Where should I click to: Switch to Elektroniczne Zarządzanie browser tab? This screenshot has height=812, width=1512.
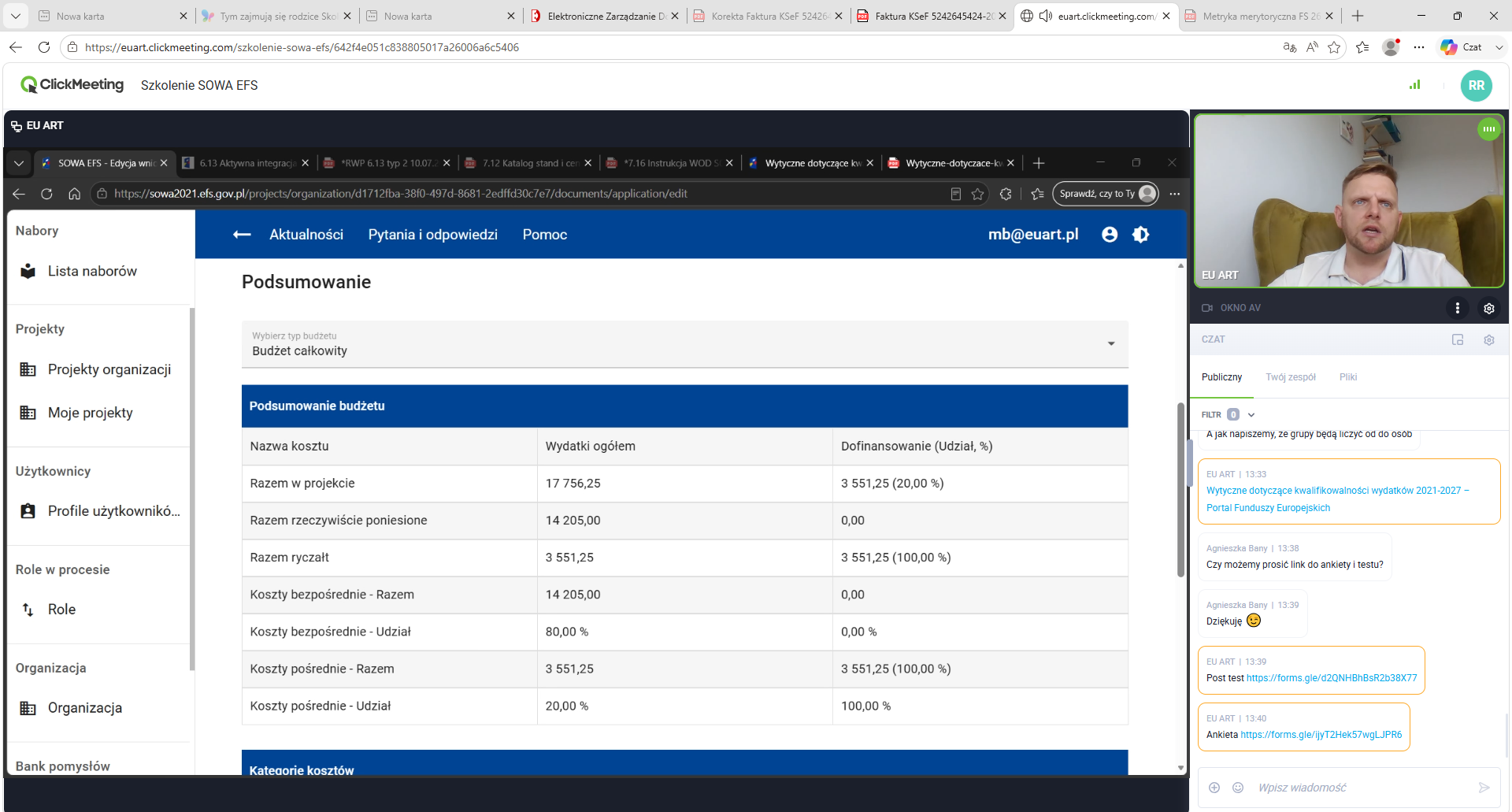(605, 16)
